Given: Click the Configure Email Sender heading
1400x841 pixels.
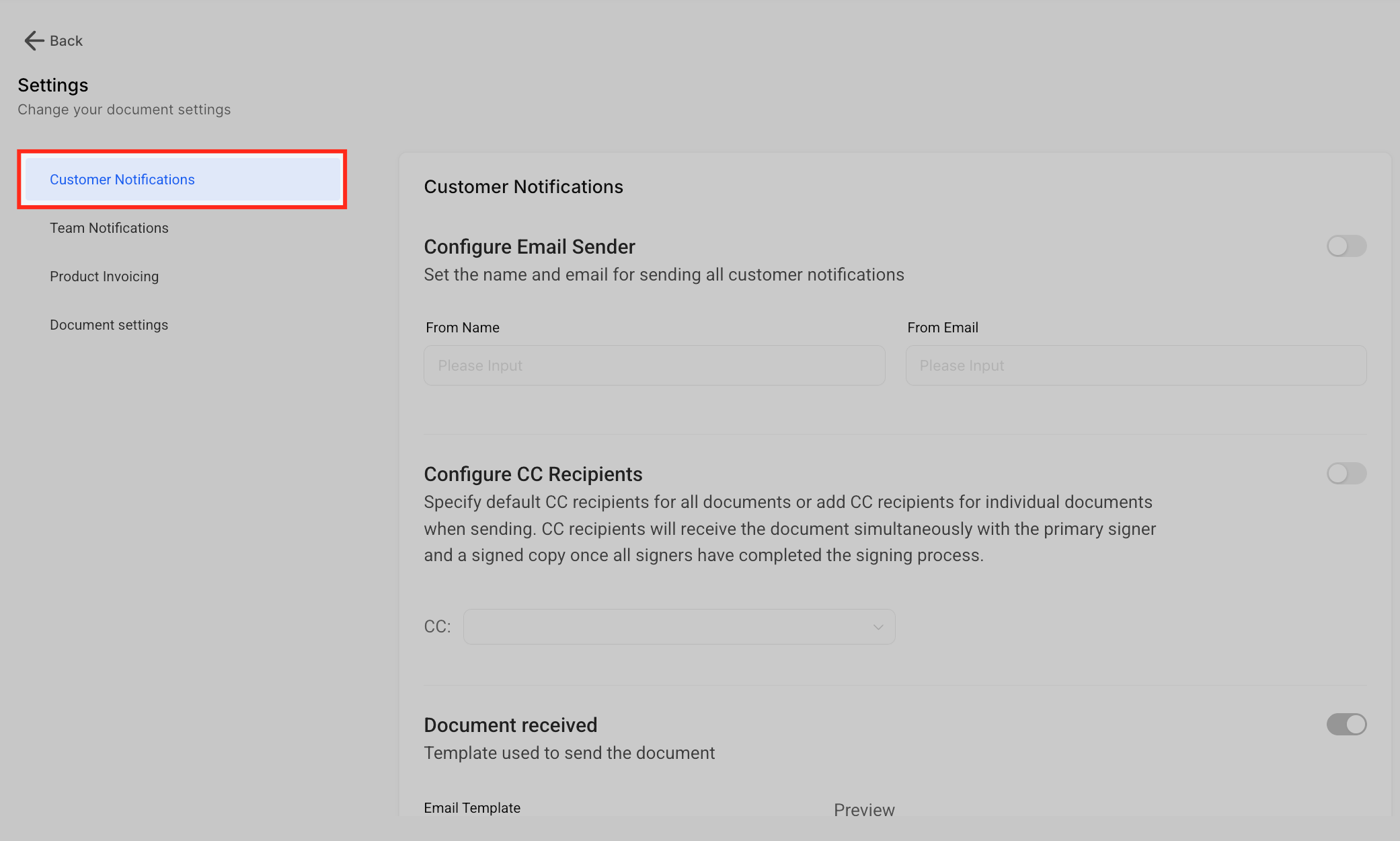Looking at the screenshot, I should [x=529, y=247].
